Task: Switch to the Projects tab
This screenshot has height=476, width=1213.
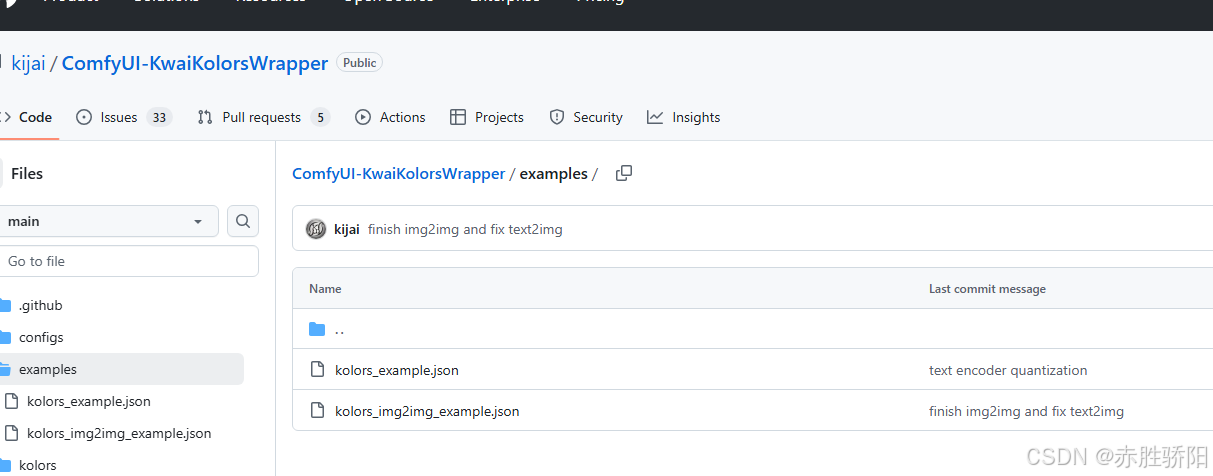Action: pos(487,117)
